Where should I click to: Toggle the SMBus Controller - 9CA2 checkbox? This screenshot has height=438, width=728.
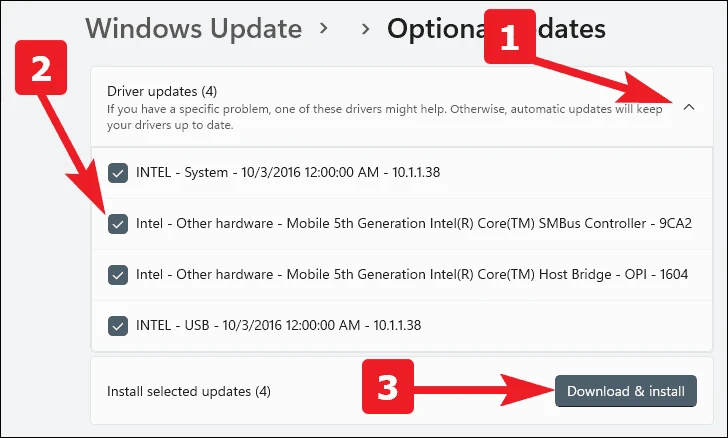tap(118, 224)
